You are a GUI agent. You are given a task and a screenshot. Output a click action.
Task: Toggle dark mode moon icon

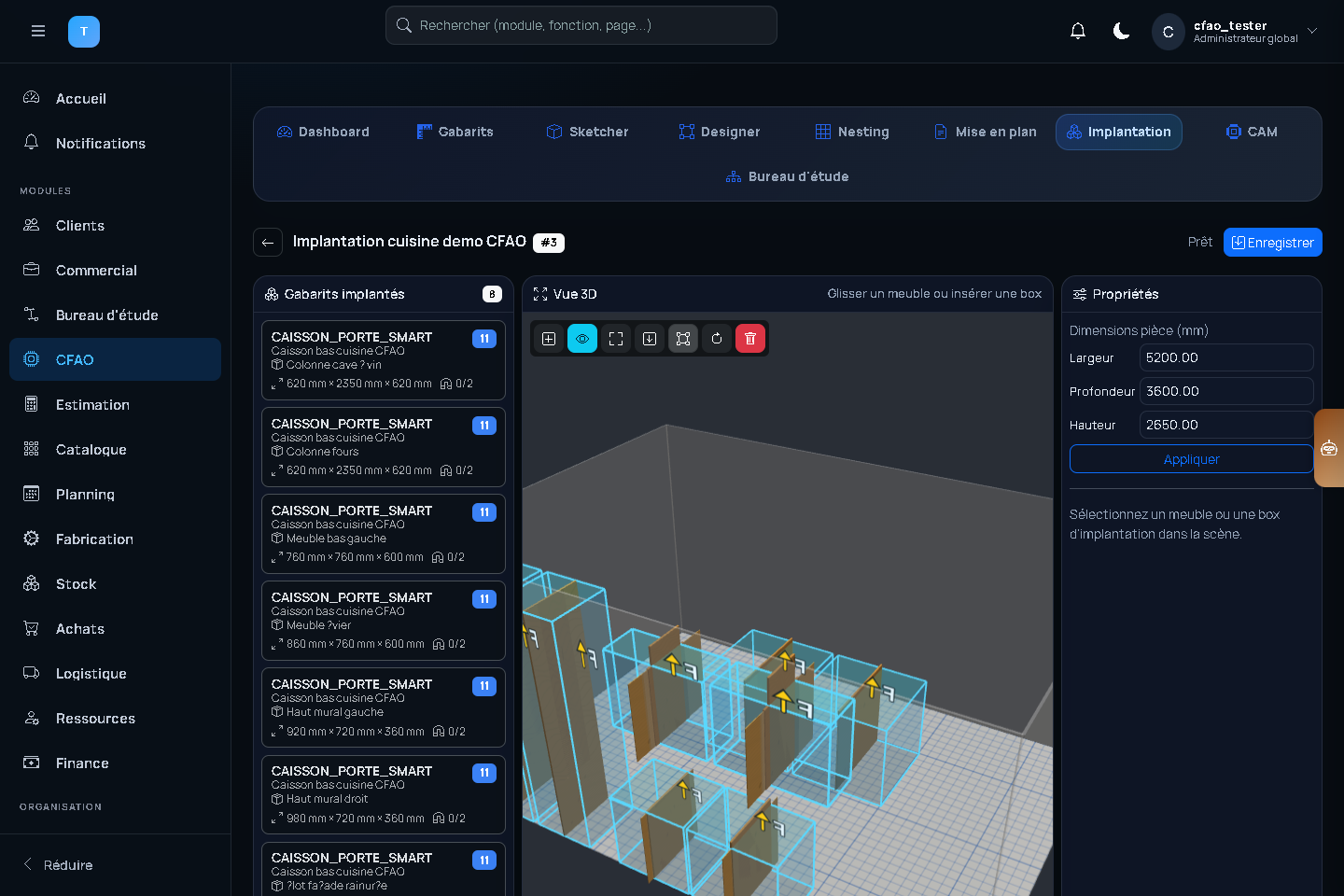(1122, 31)
